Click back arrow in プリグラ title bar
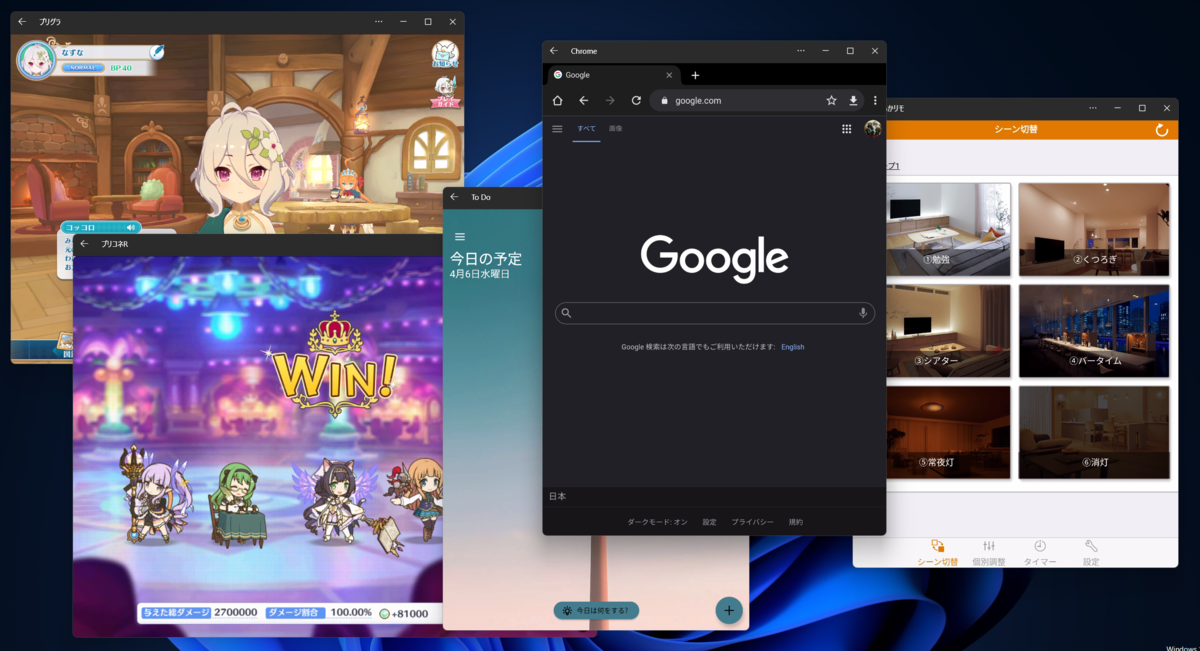1200x651 pixels. (x=22, y=21)
